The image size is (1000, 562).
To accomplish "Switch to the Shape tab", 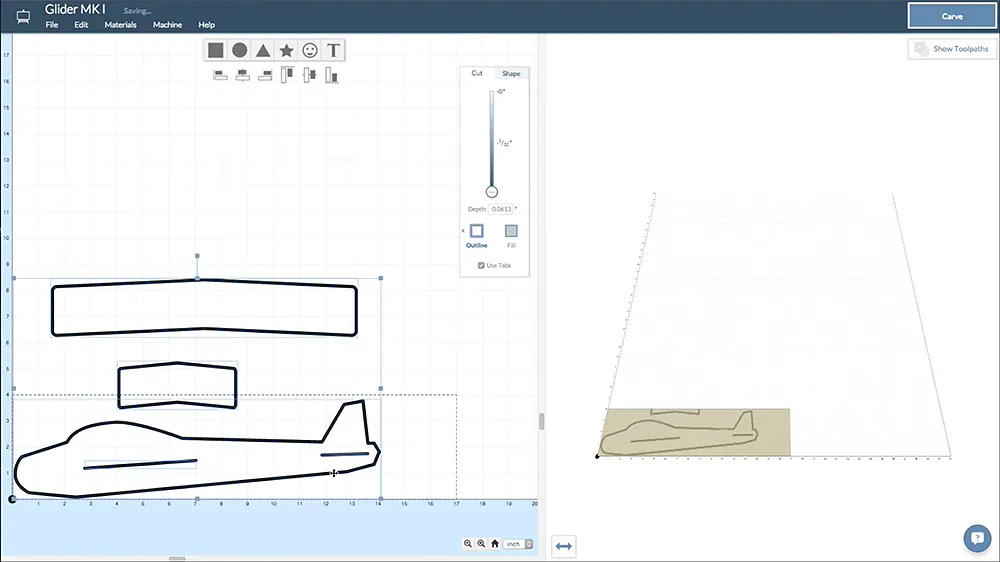I will [511, 73].
